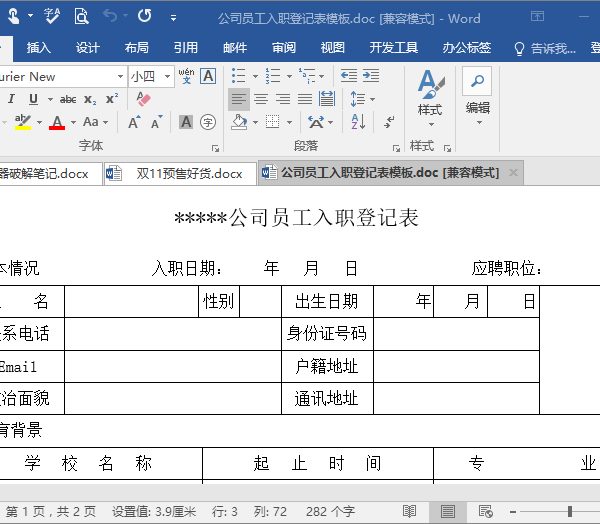Click the character border icon
Screen dimensions: 600x524
click(208, 76)
